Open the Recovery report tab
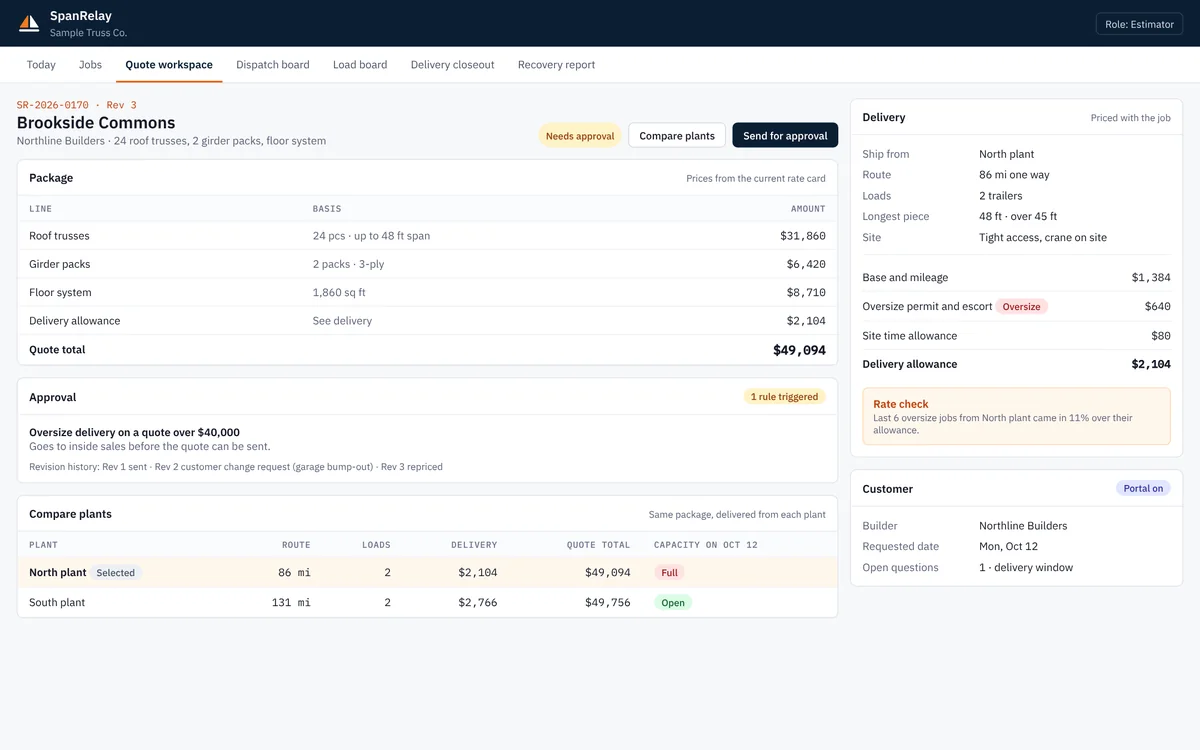 pyautogui.click(x=556, y=65)
